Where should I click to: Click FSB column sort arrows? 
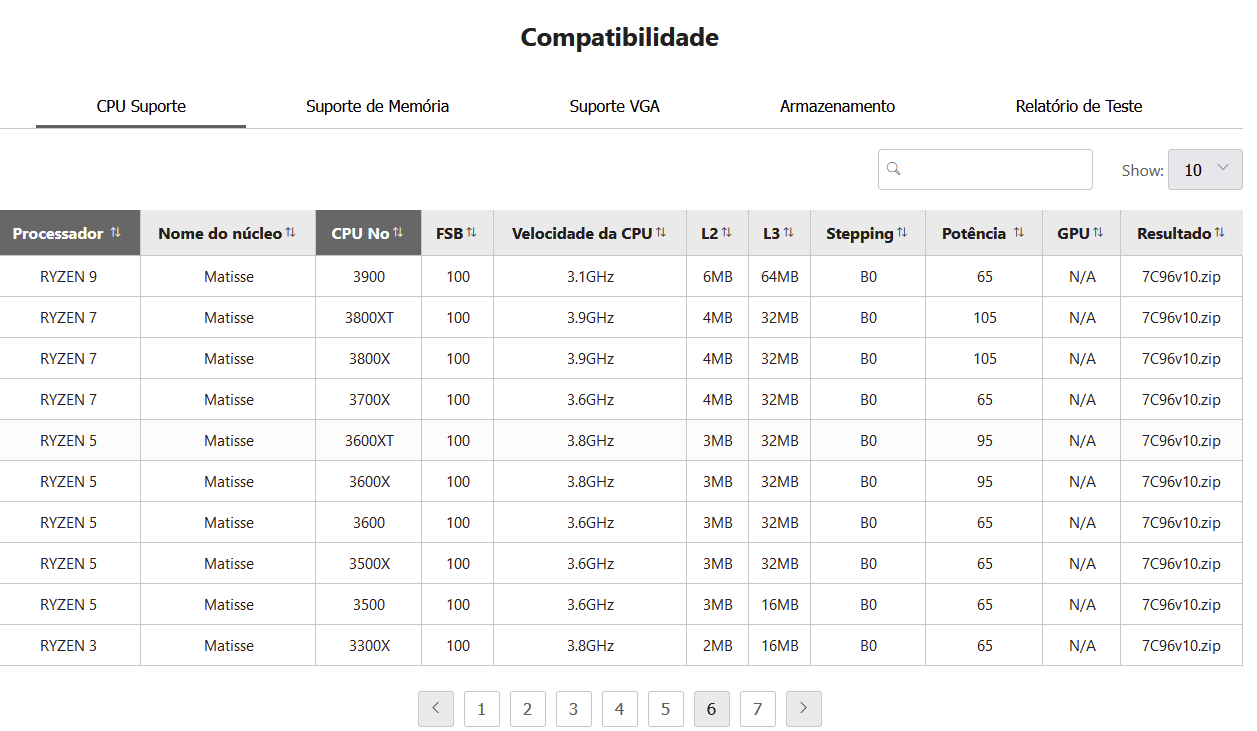coord(472,232)
